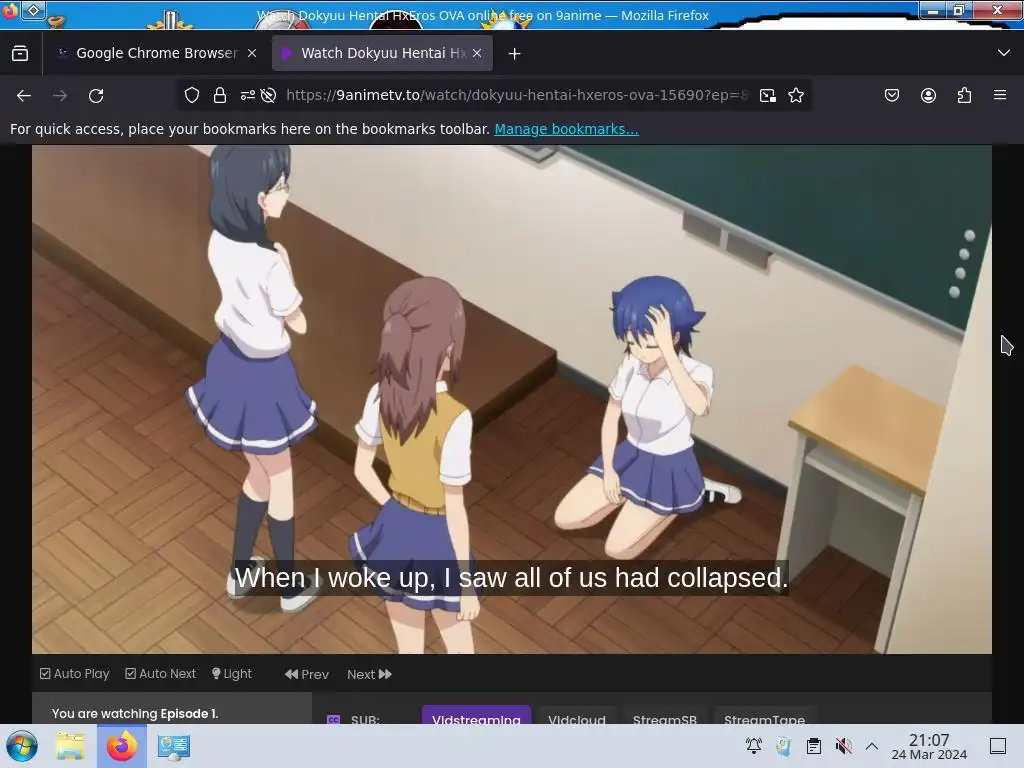The height and width of the screenshot is (768, 1024).
Task: Open the file explorer folder in taskbar
Action: (x=71, y=746)
